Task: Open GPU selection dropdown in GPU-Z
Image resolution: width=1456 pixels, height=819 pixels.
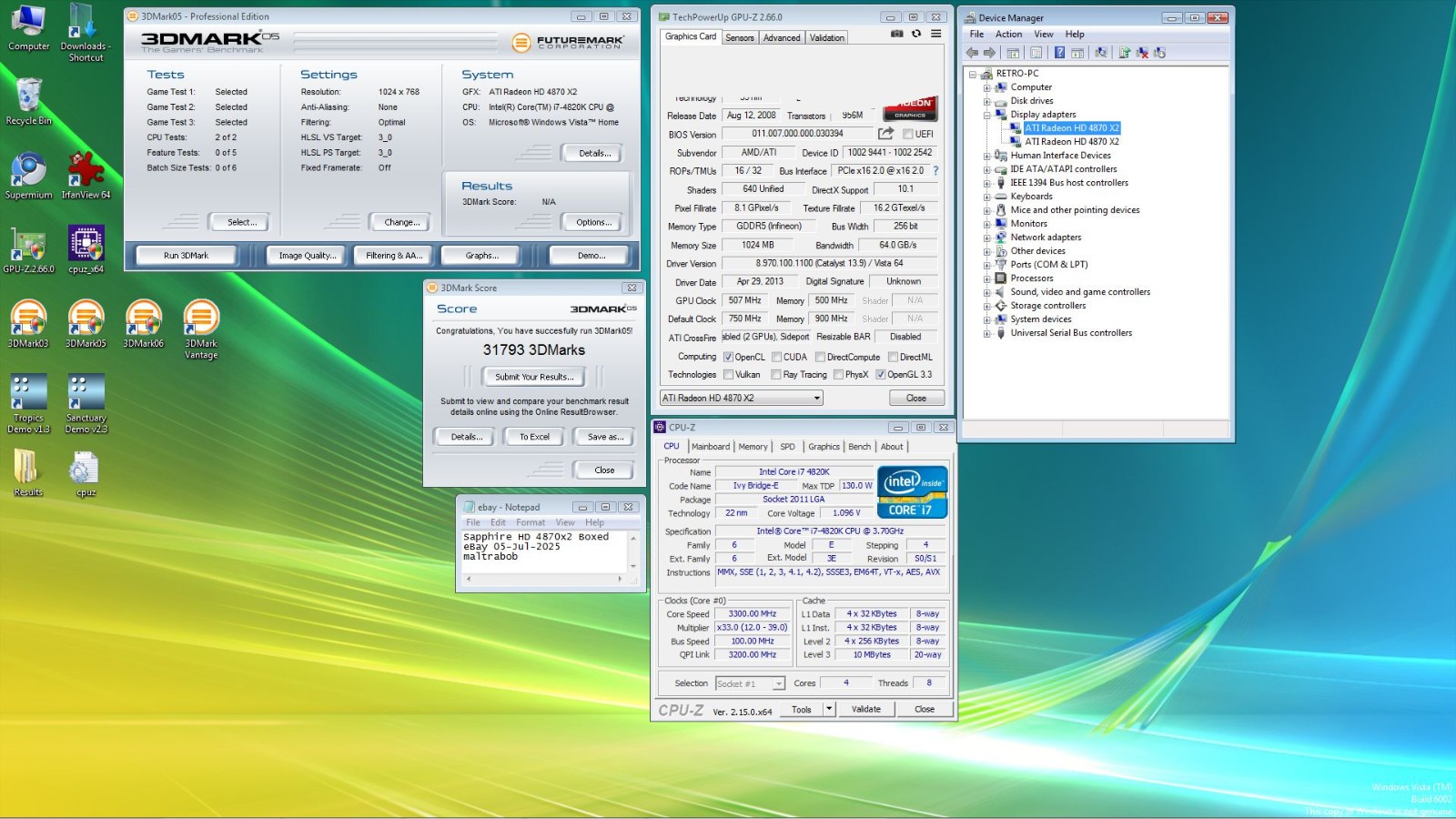Action: [x=741, y=398]
